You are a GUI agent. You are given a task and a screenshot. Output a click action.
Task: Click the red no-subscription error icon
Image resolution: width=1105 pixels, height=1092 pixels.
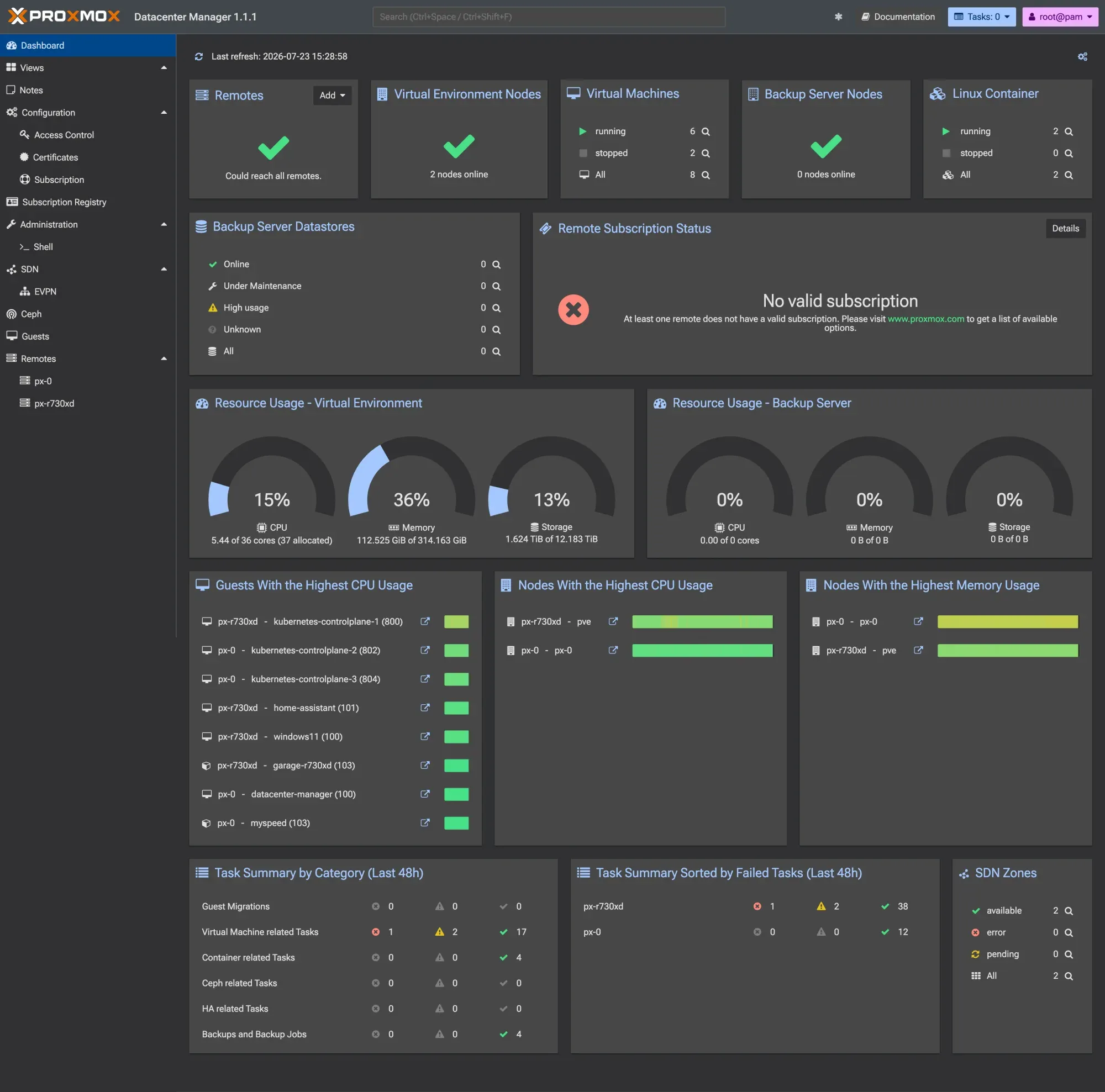pyautogui.click(x=573, y=310)
